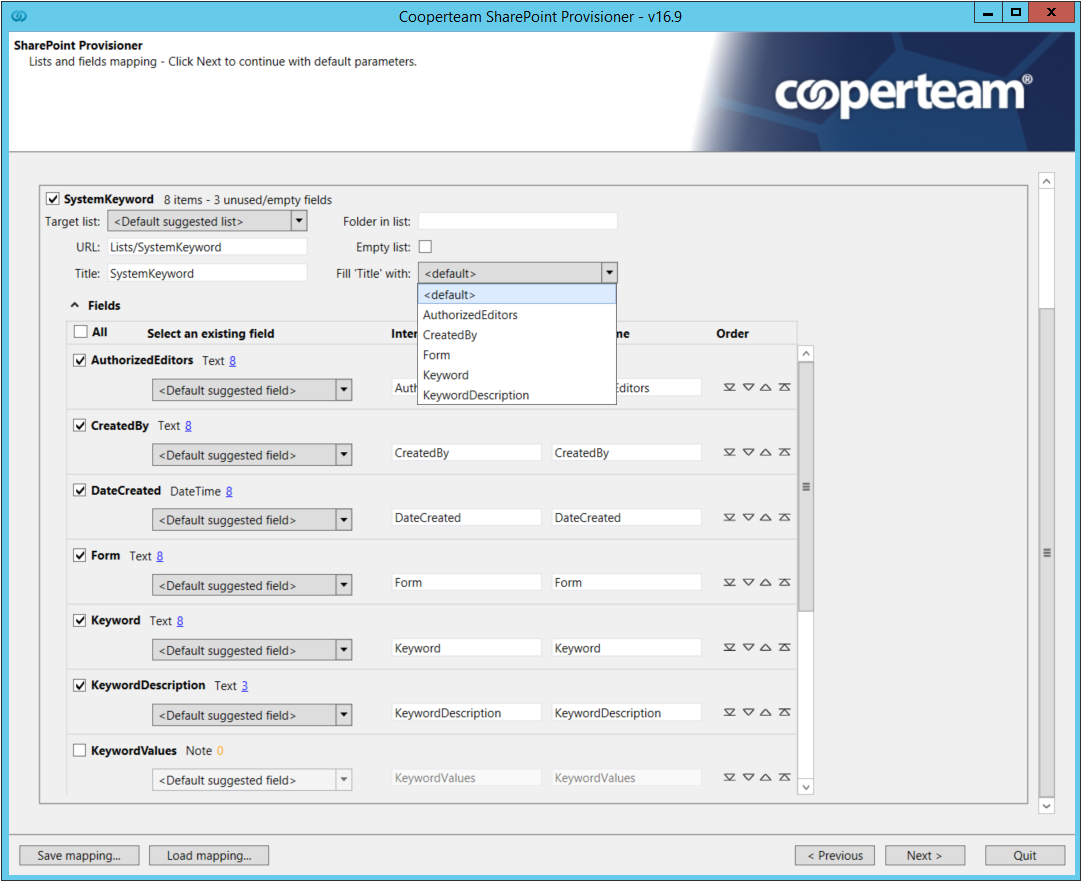Image resolution: width=1082 pixels, height=882 pixels.
Task: Move the Keyword field to the bottom
Action: click(729, 647)
